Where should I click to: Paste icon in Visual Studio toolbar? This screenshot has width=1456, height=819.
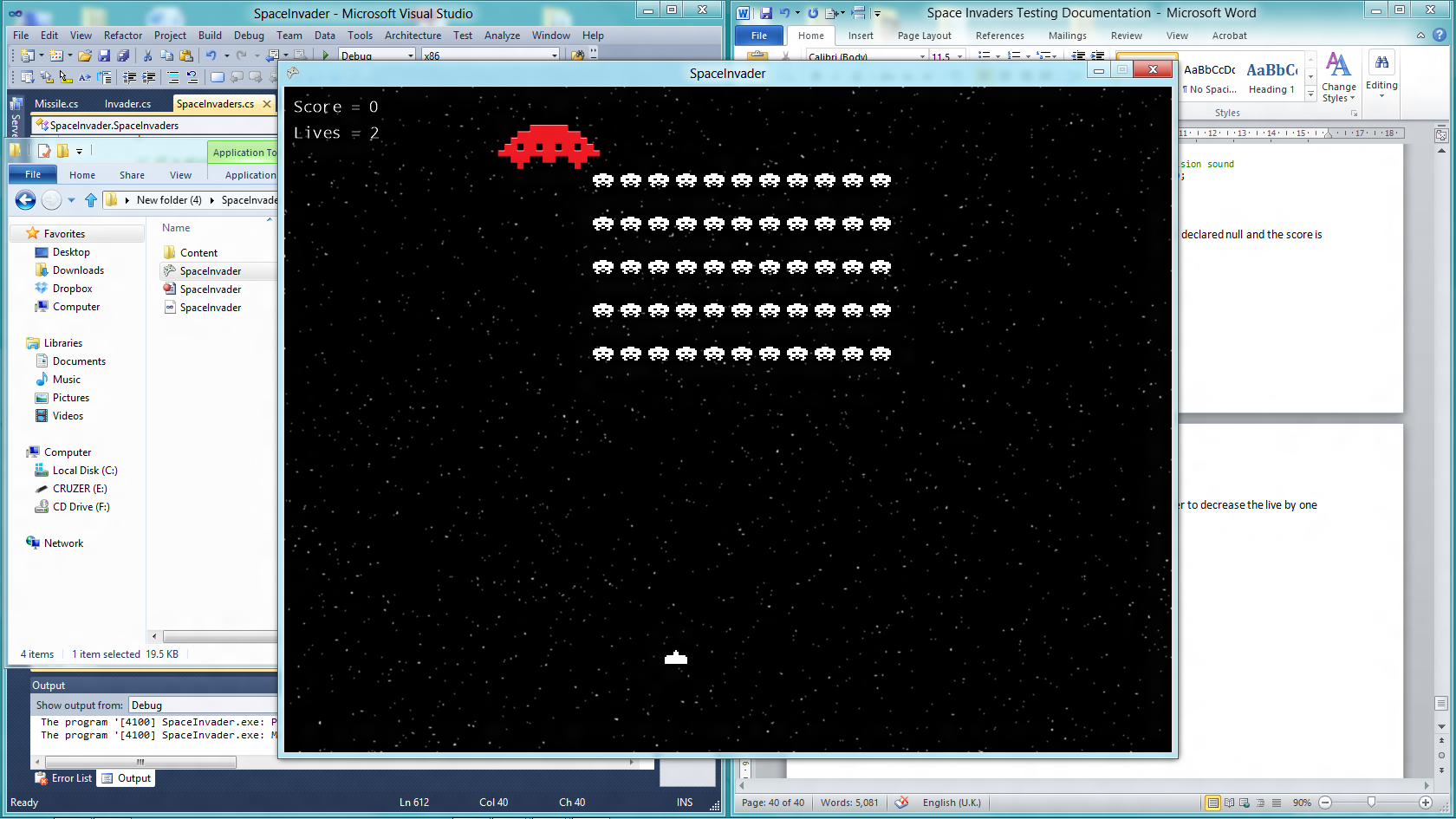[x=185, y=55]
